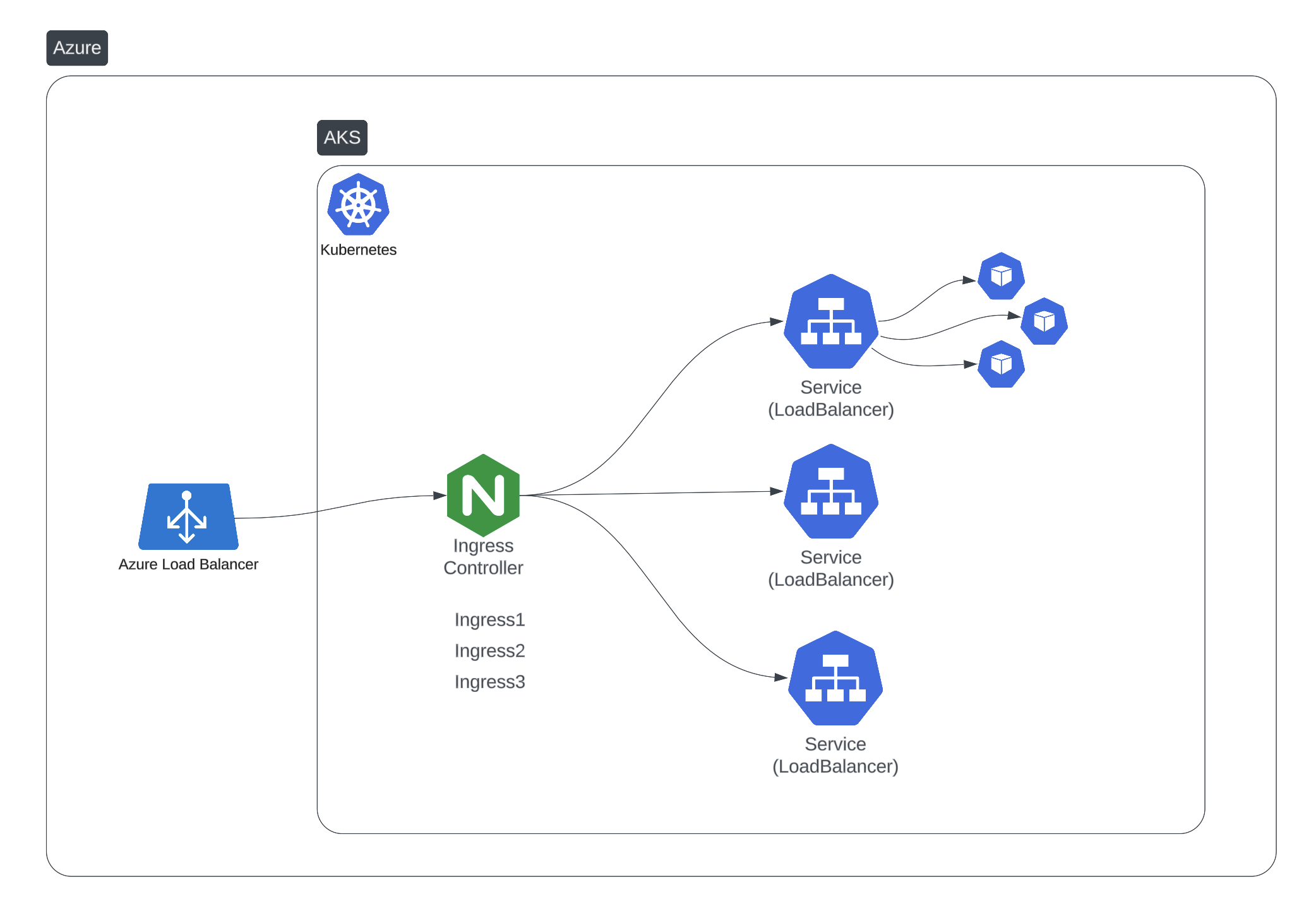Click the bottom Service (LoadBalancer) caption

(835, 755)
